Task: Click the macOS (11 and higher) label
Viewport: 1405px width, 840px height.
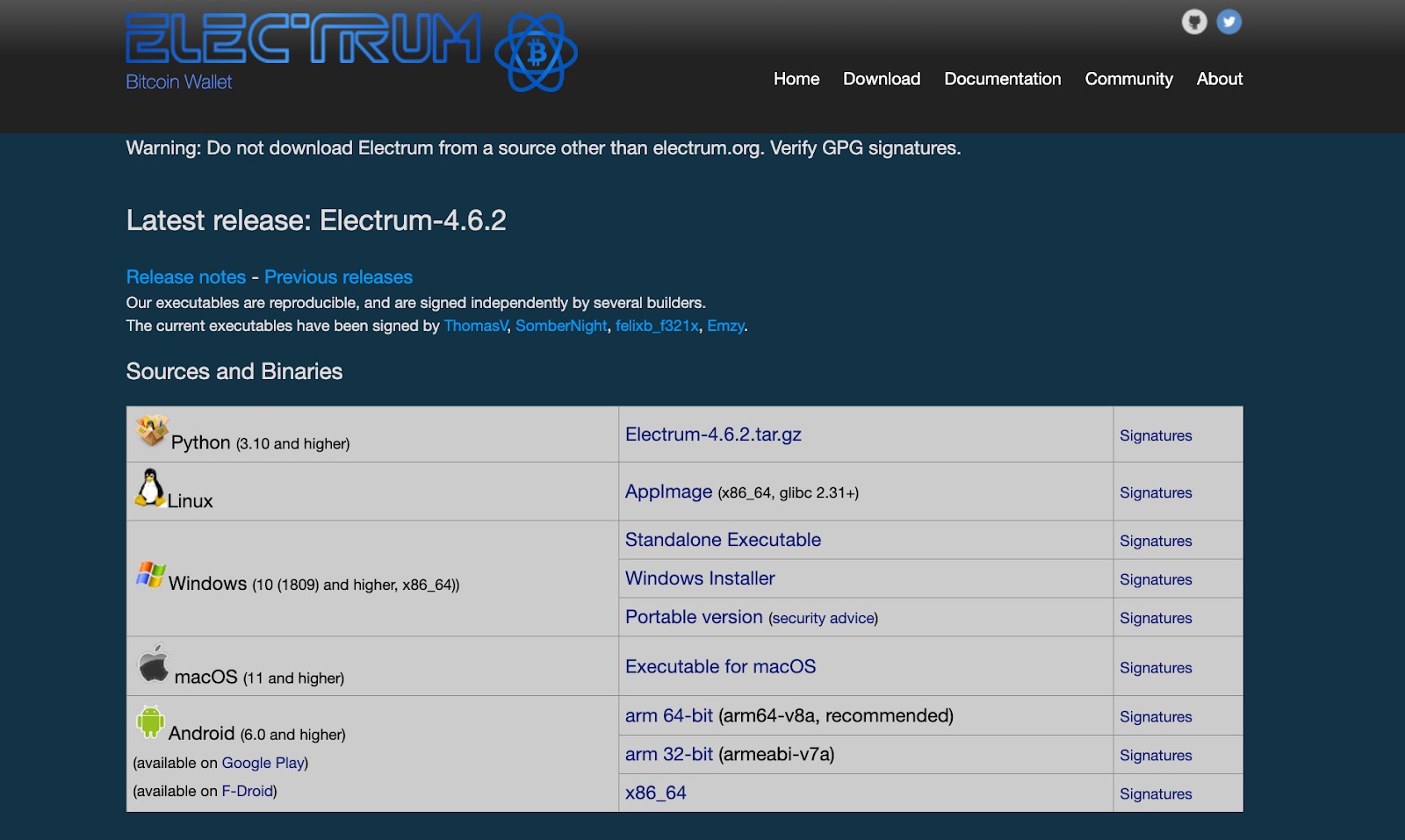Action: 259,677
